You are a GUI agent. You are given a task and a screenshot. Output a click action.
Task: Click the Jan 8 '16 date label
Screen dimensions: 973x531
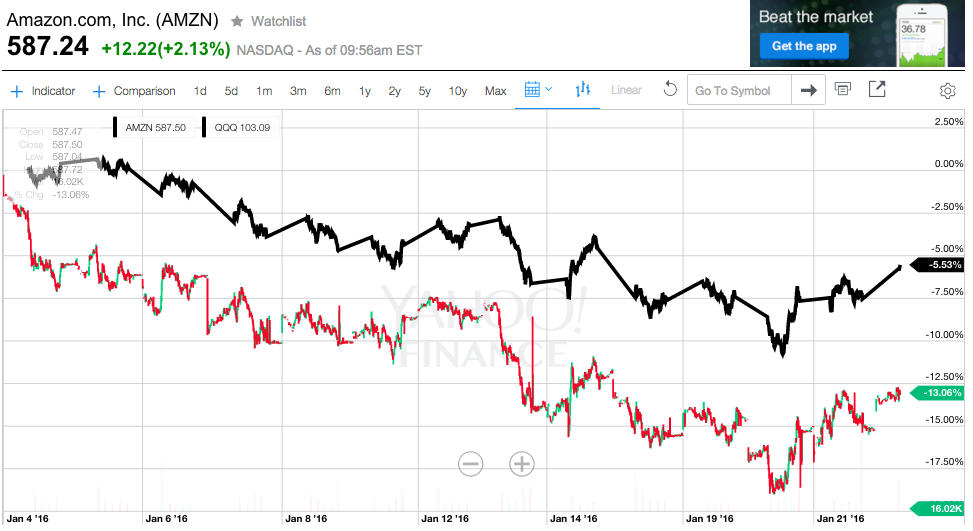click(306, 519)
